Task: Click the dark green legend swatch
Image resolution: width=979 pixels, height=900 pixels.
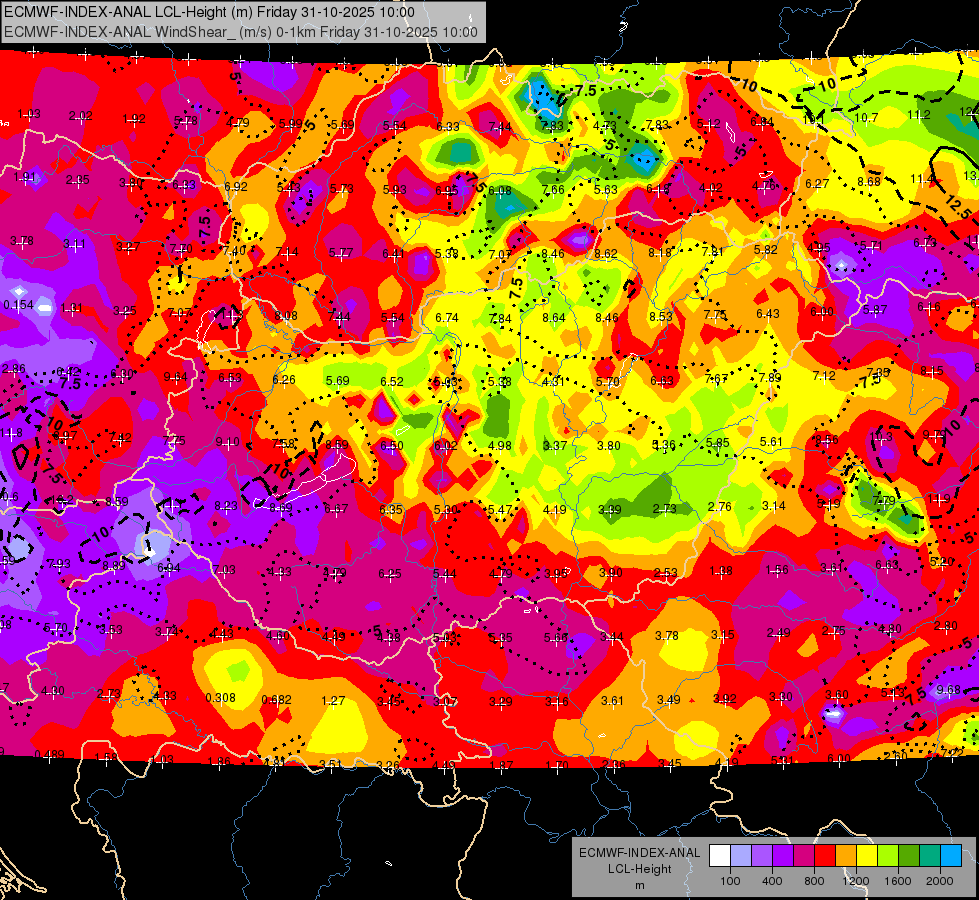Action: pyautogui.click(x=909, y=856)
